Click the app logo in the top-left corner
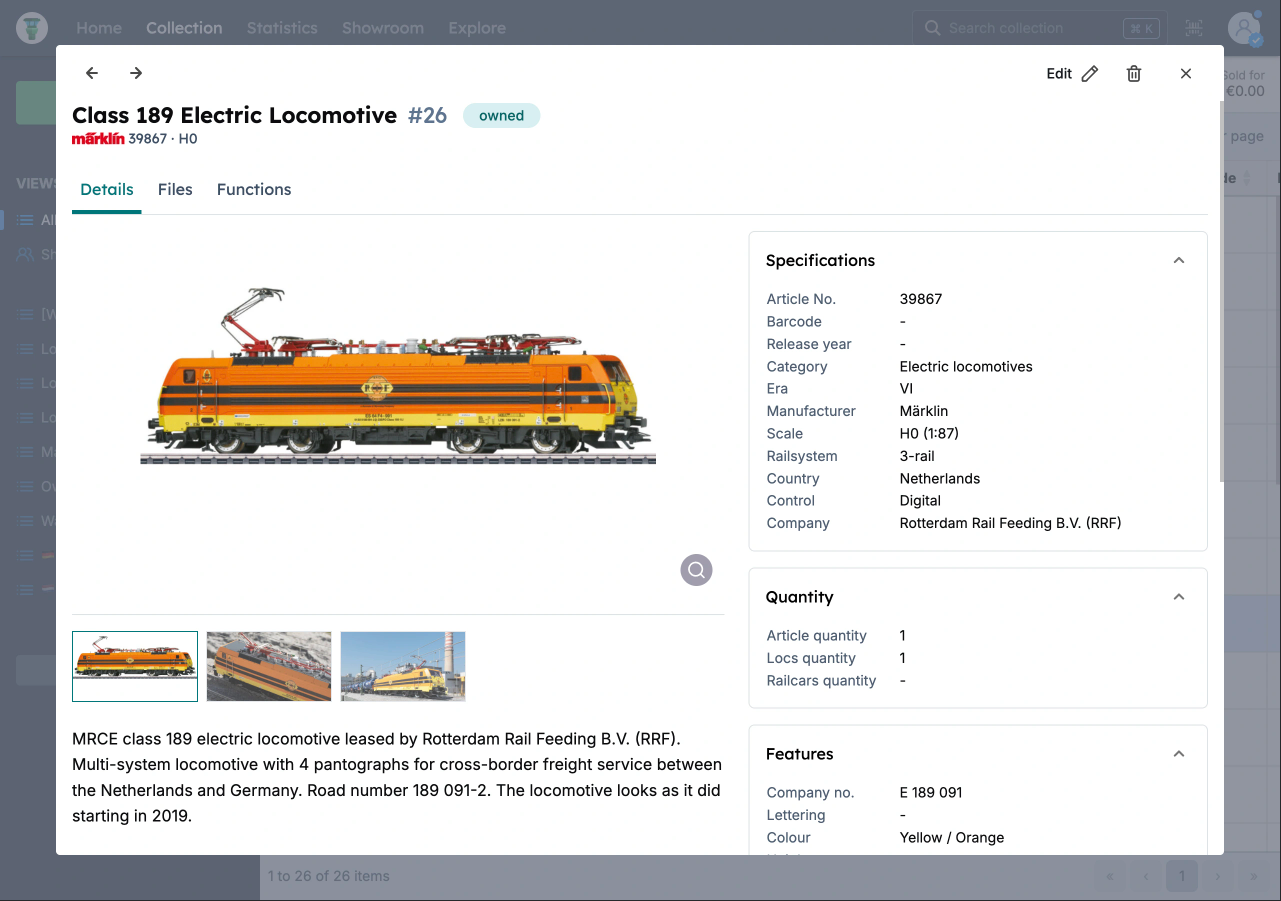The height and width of the screenshot is (901, 1281). 31,27
